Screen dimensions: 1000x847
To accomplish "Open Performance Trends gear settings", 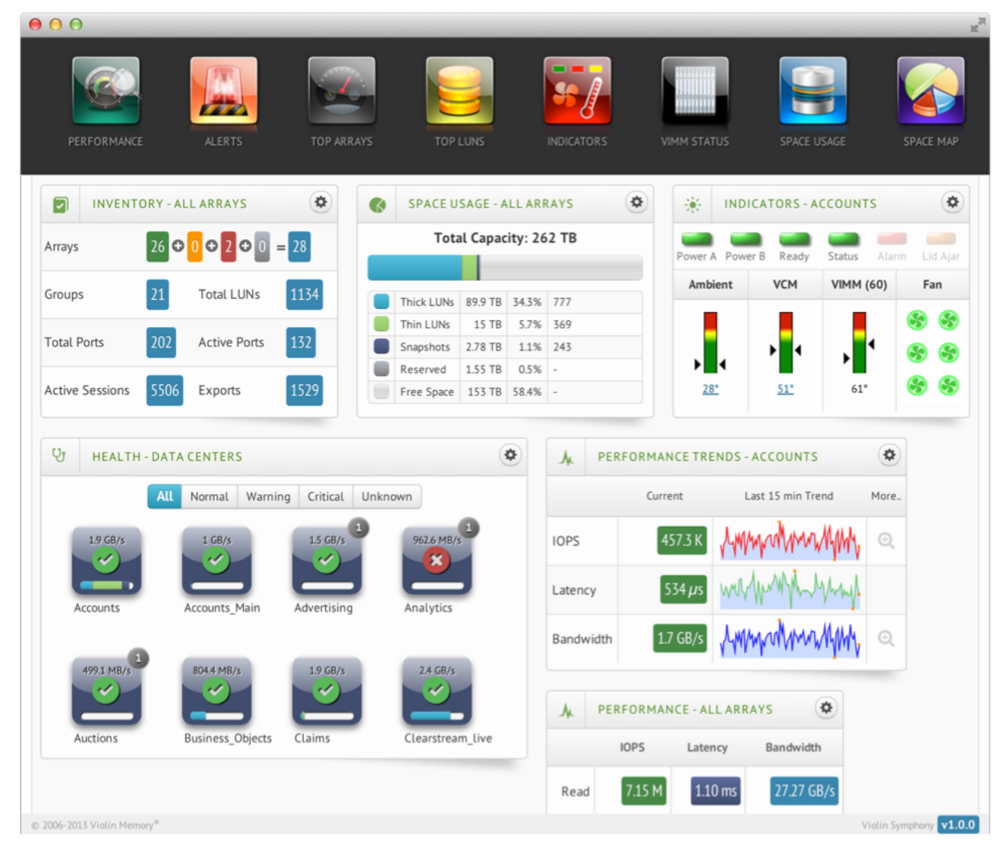I will [x=889, y=456].
